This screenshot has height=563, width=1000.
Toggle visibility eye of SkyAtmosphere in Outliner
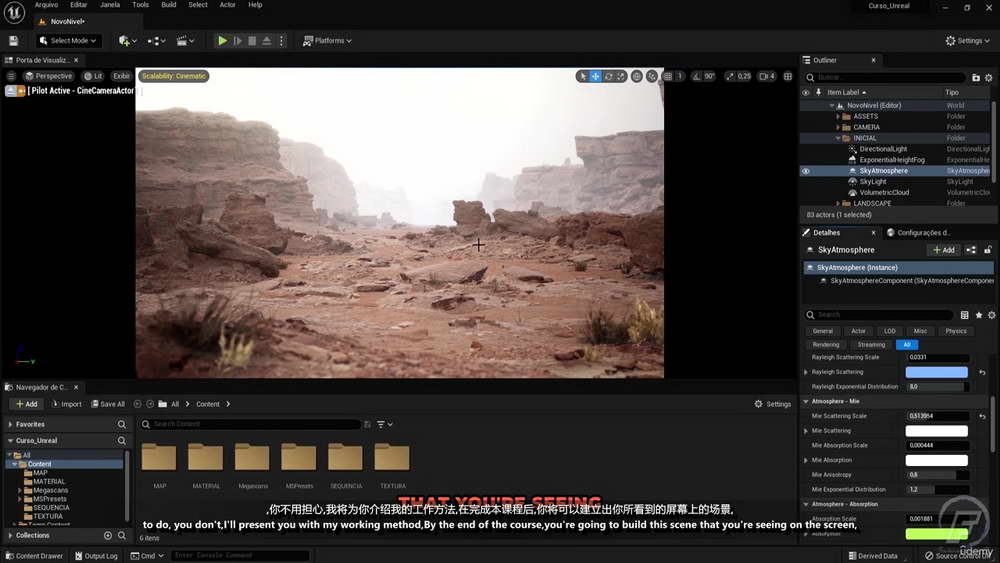805,171
